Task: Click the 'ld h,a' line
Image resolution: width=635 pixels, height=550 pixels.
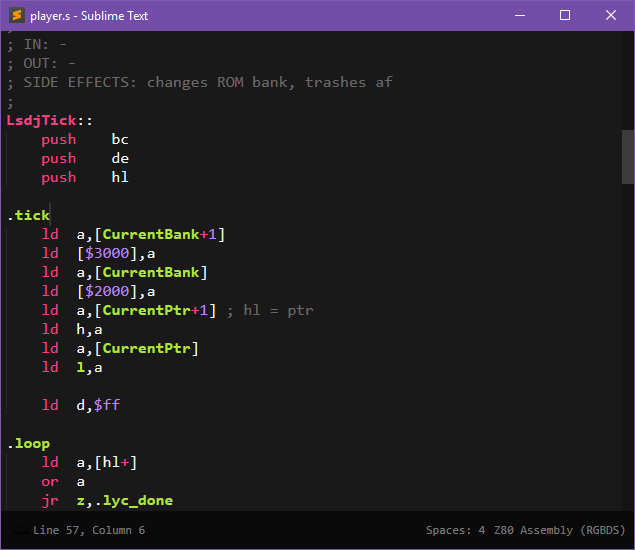Action: 72,329
